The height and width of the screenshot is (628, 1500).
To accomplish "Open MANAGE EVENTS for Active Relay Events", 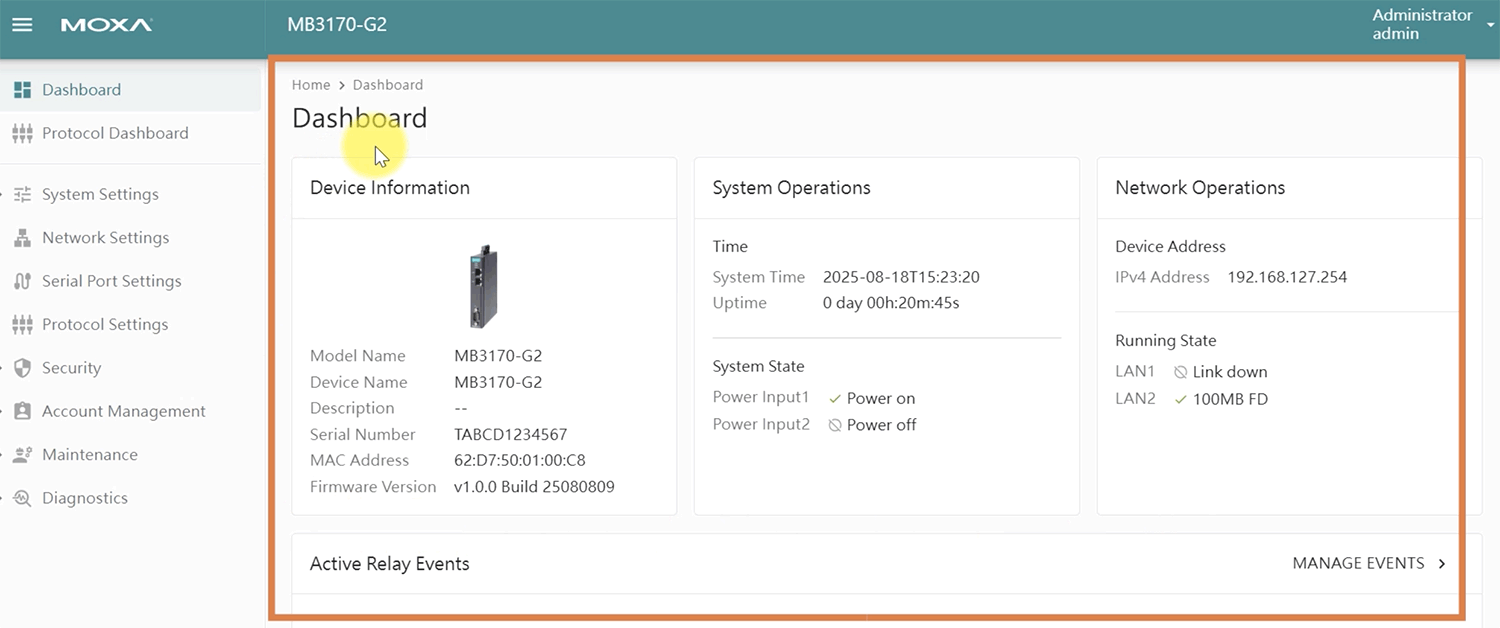I will 1358,563.
